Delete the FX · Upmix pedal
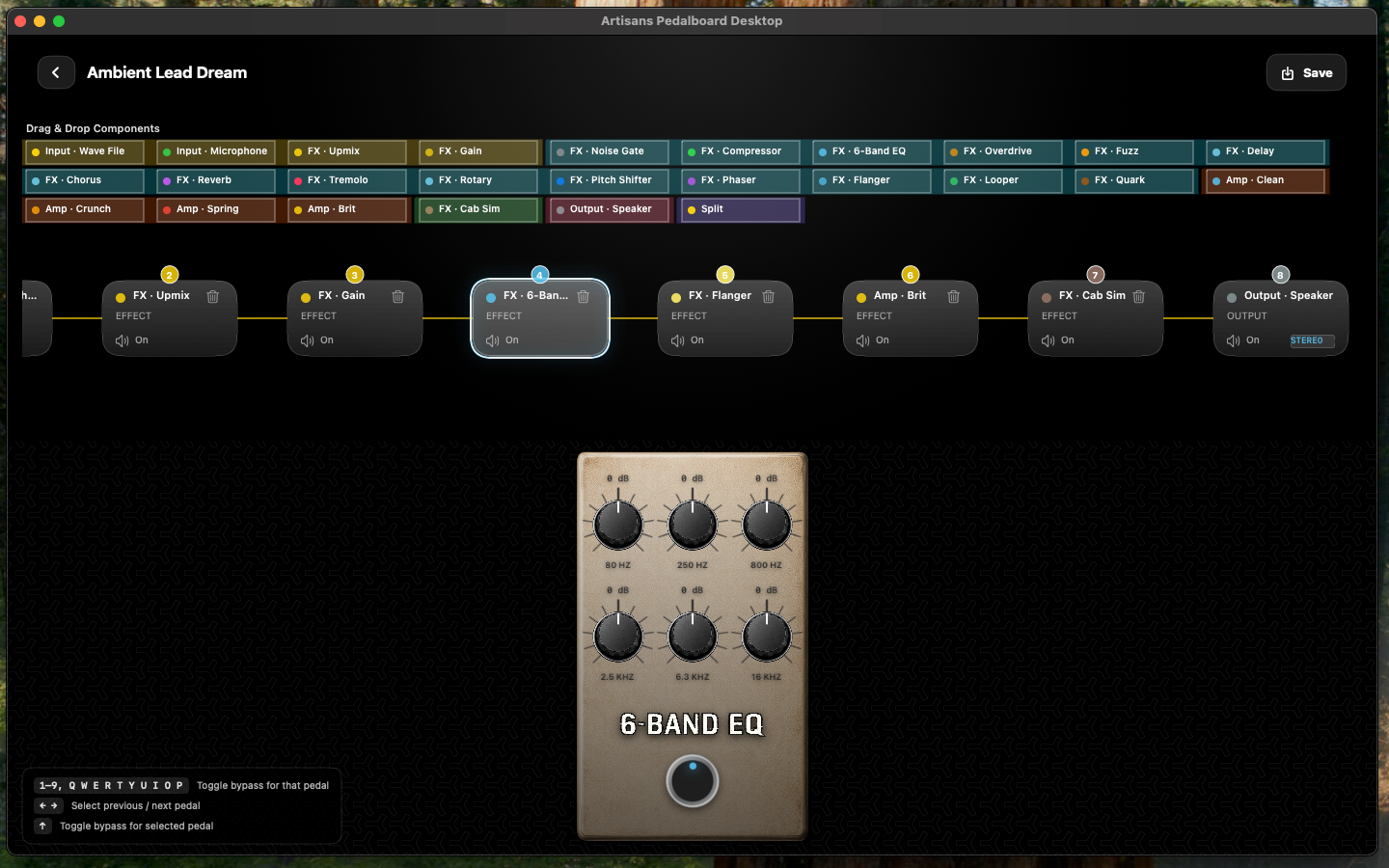This screenshot has width=1389, height=868. [213, 296]
